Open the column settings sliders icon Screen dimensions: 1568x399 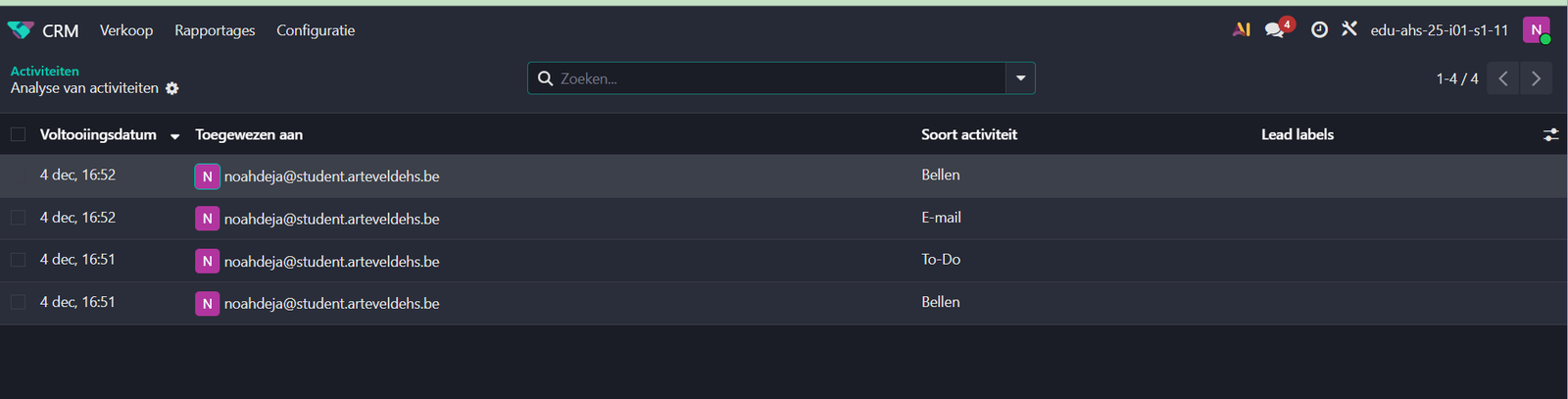(x=1550, y=135)
